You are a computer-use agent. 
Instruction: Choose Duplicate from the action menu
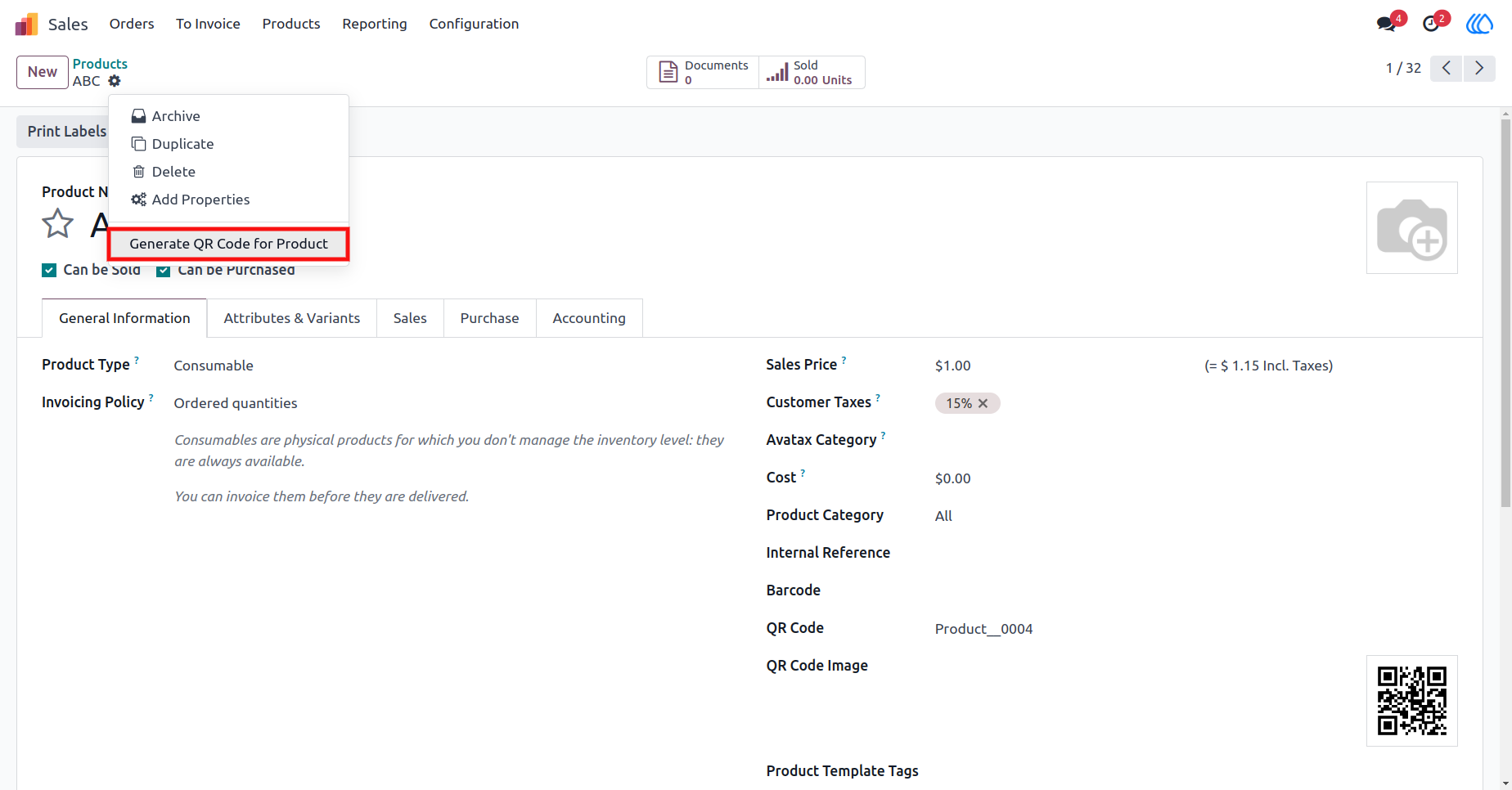(x=229, y=144)
